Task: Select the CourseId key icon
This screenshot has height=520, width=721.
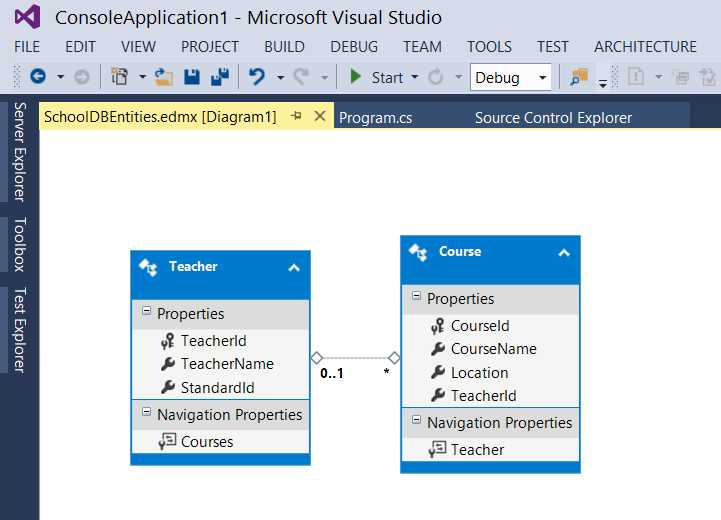Action: (438, 326)
